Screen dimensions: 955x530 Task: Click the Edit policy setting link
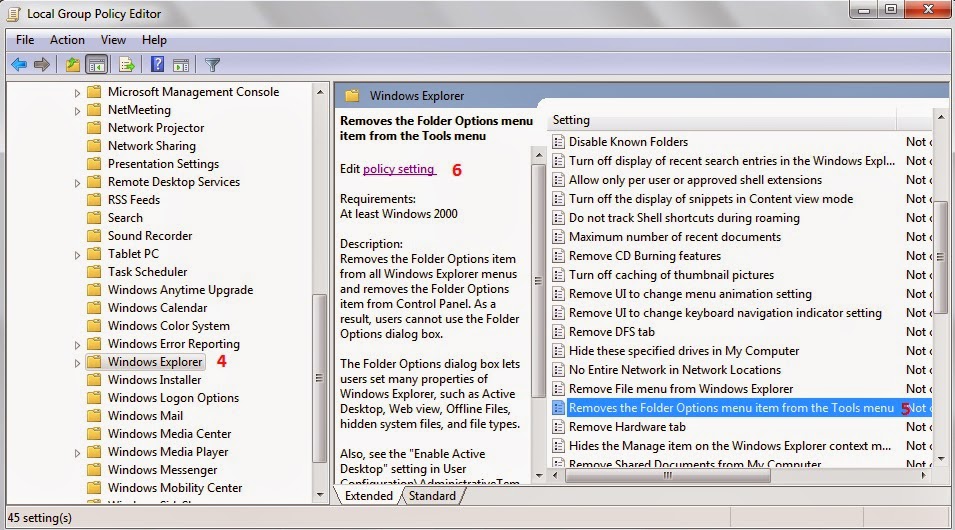399,169
